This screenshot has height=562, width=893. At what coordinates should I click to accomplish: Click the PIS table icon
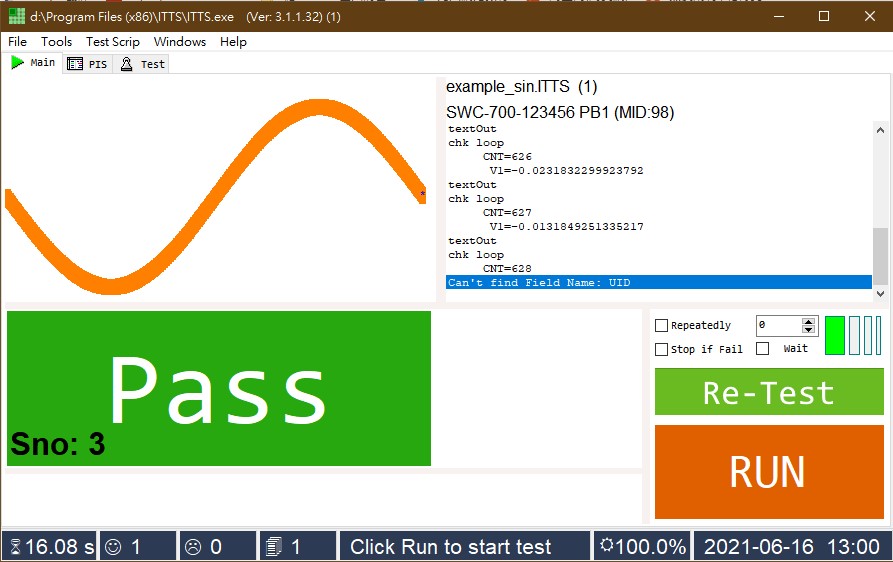coord(75,64)
